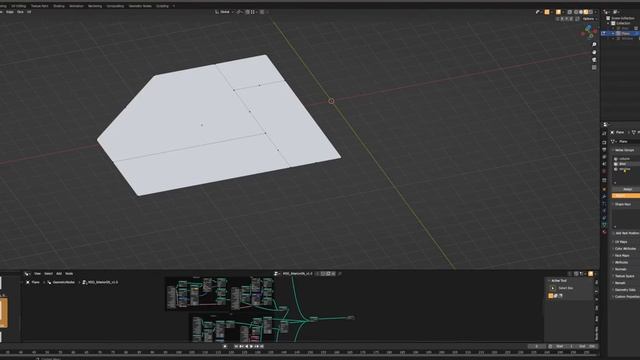This screenshot has width=640, height=360.
Task: Jump to next keyframe
Action: pyautogui.click(x=256, y=347)
